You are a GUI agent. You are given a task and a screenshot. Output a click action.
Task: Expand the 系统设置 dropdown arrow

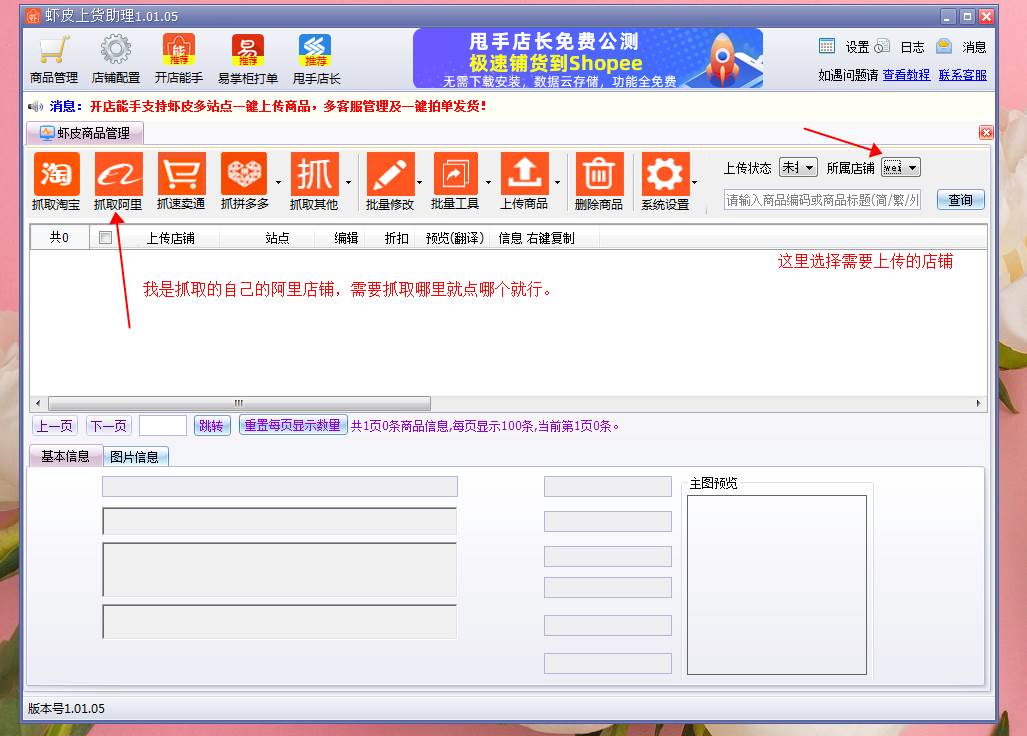(694, 182)
